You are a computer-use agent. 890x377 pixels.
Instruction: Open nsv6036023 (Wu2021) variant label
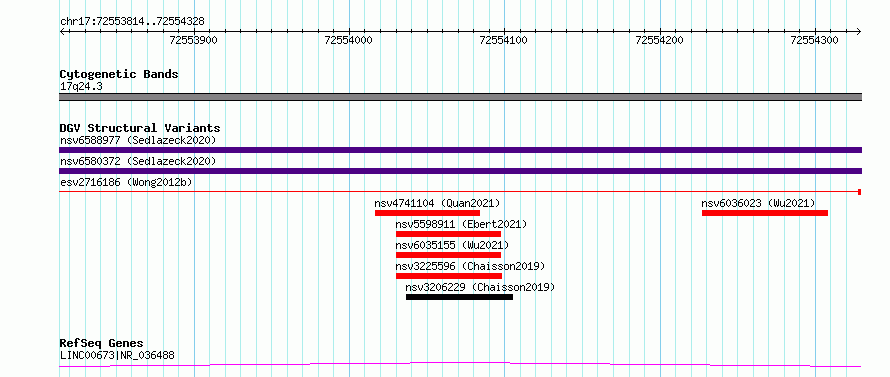(x=758, y=203)
